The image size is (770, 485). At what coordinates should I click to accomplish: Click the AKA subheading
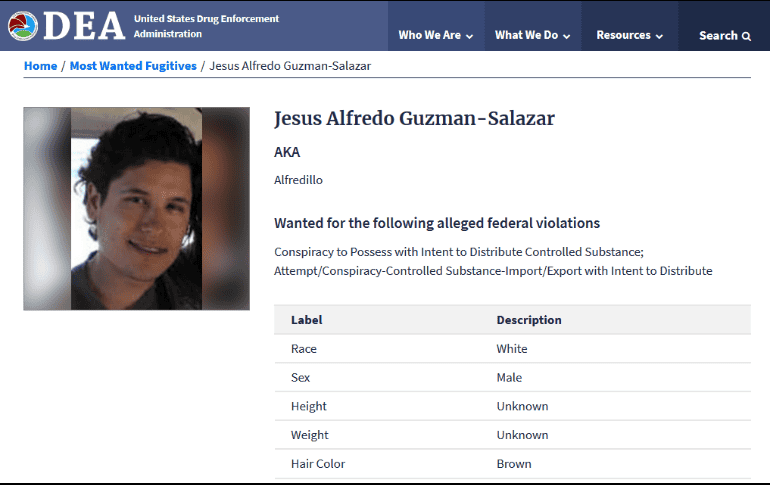(x=287, y=152)
